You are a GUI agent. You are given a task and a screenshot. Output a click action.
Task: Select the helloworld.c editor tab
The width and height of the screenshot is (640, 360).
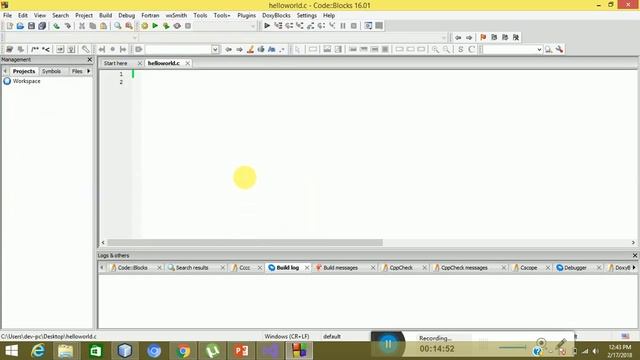pyautogui.click(x=164, y=63)
